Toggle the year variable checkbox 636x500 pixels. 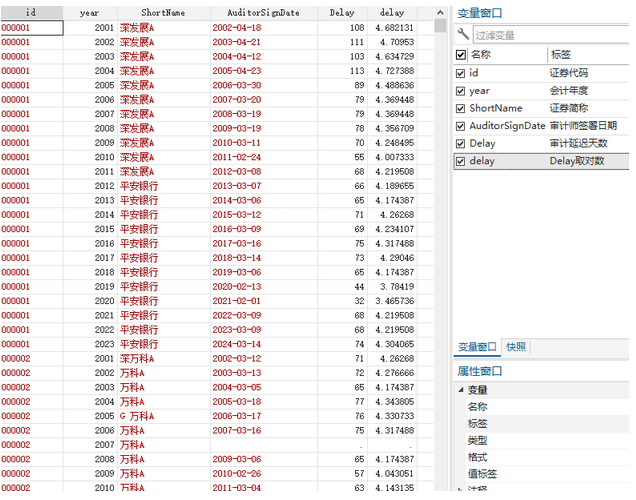[460, 91]
